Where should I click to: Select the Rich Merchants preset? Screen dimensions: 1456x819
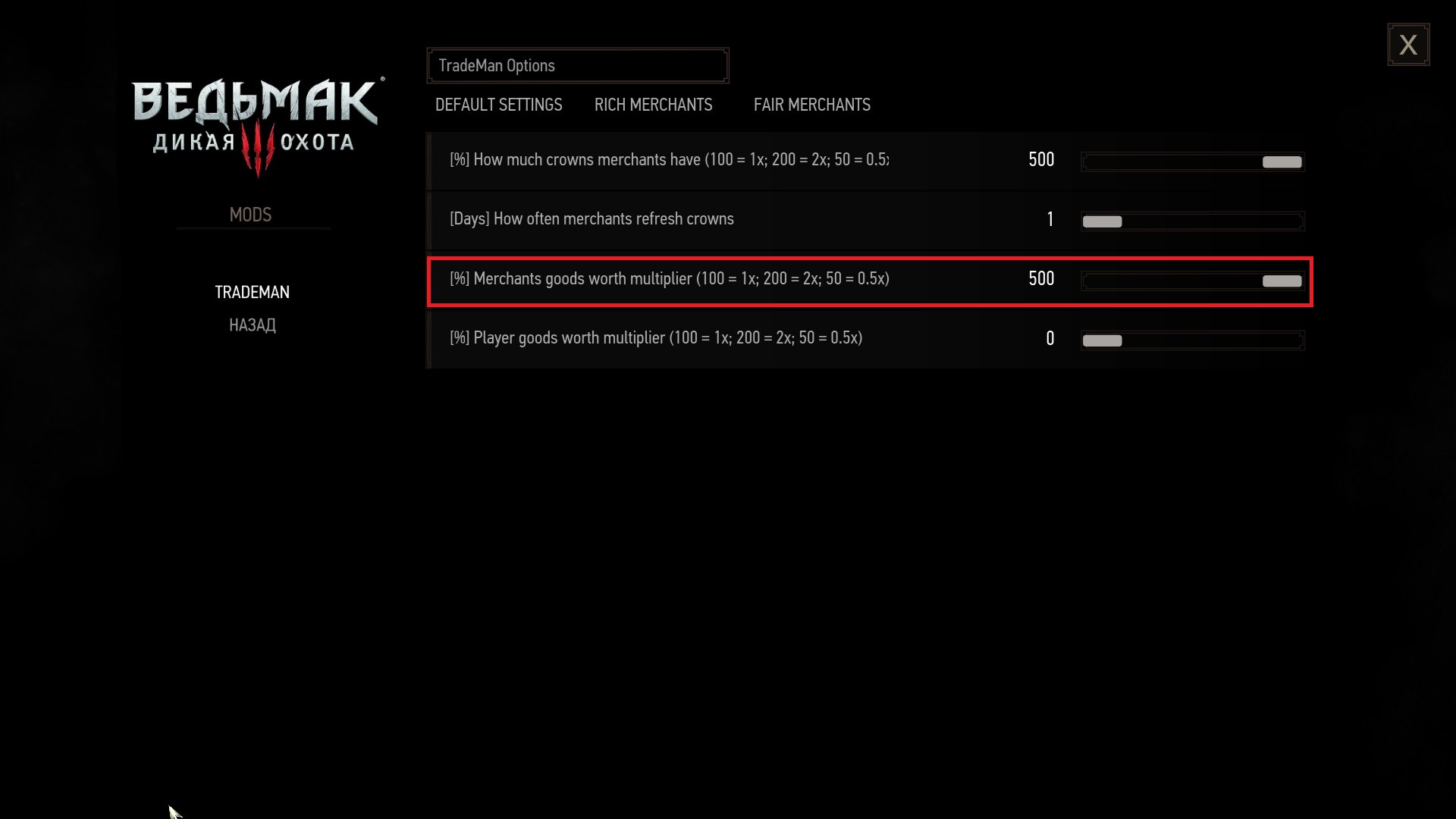[x=653, y=105]
